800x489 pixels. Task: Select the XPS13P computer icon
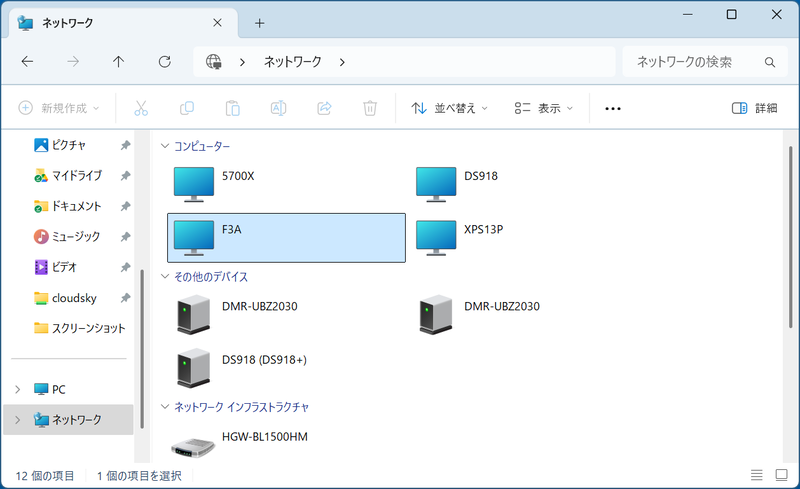(x=436, y=238)
